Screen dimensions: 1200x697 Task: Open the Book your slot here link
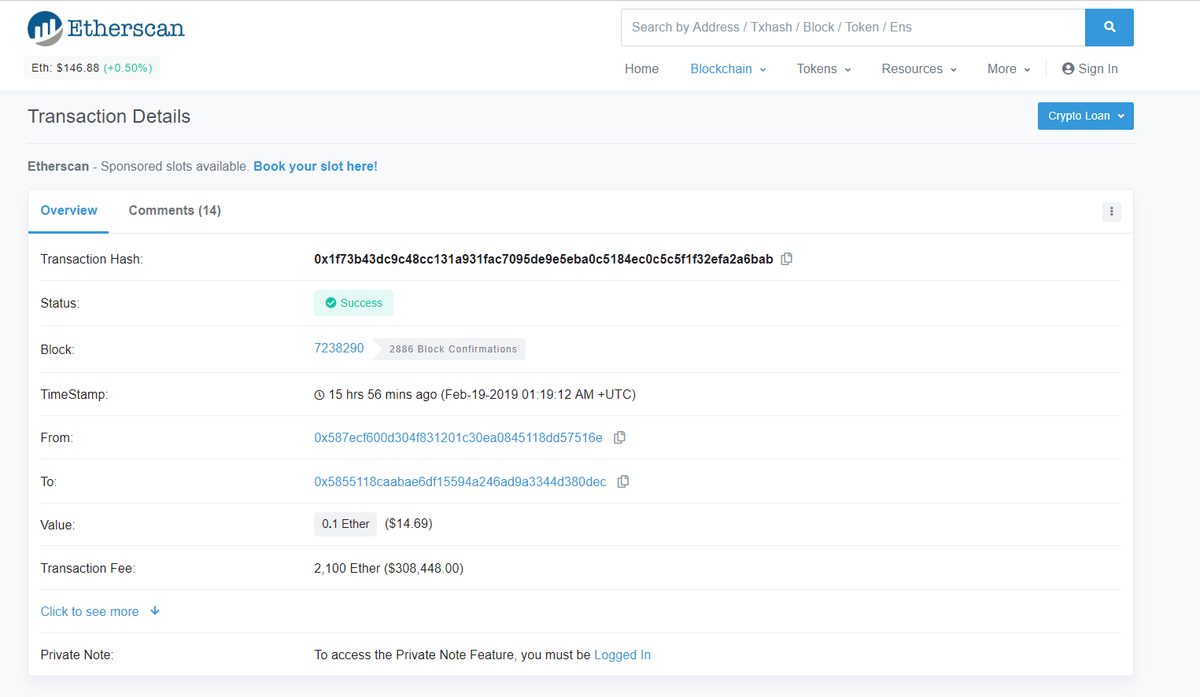click(x=315, y=166)
